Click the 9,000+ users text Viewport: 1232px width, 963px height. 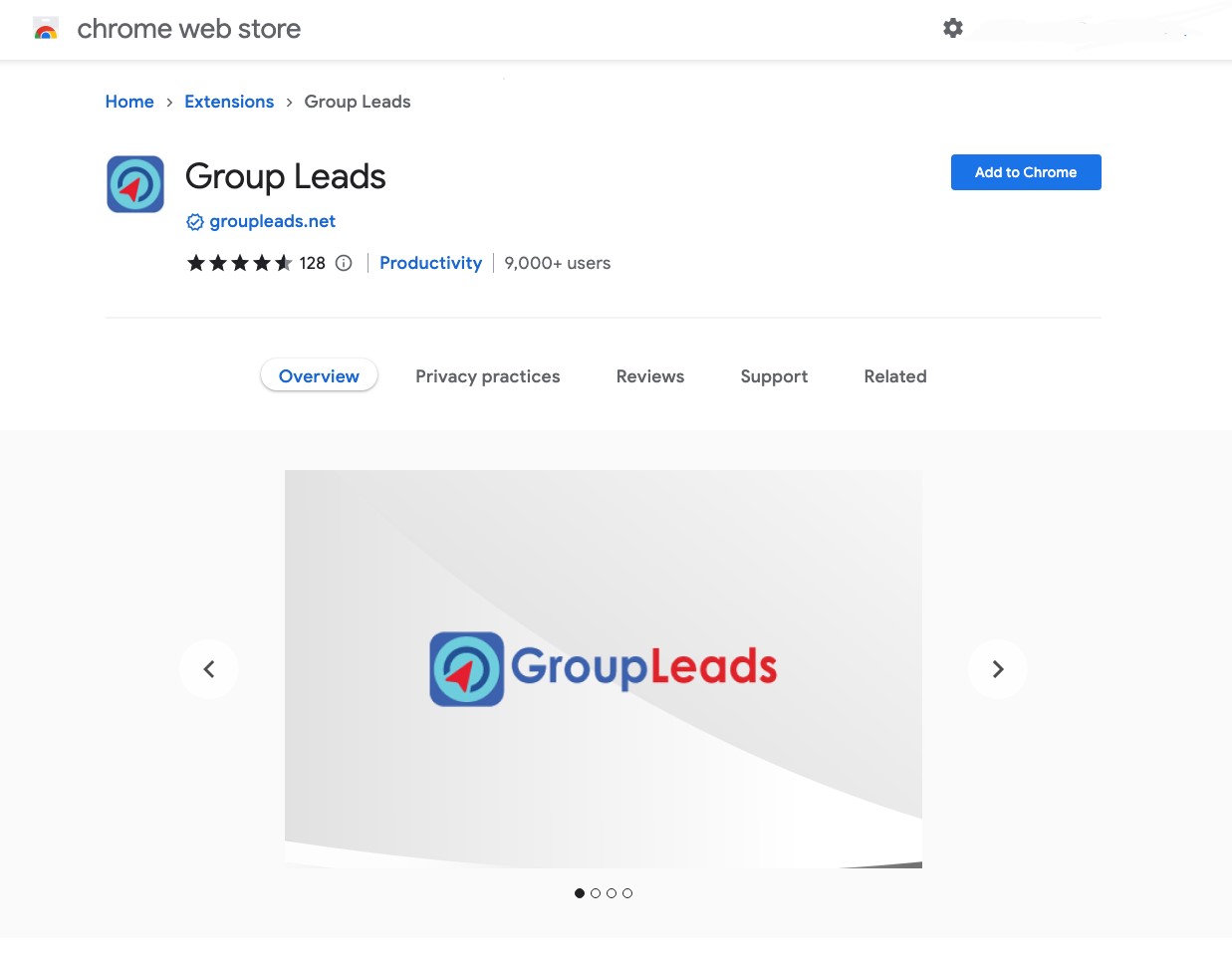[558, 263]
